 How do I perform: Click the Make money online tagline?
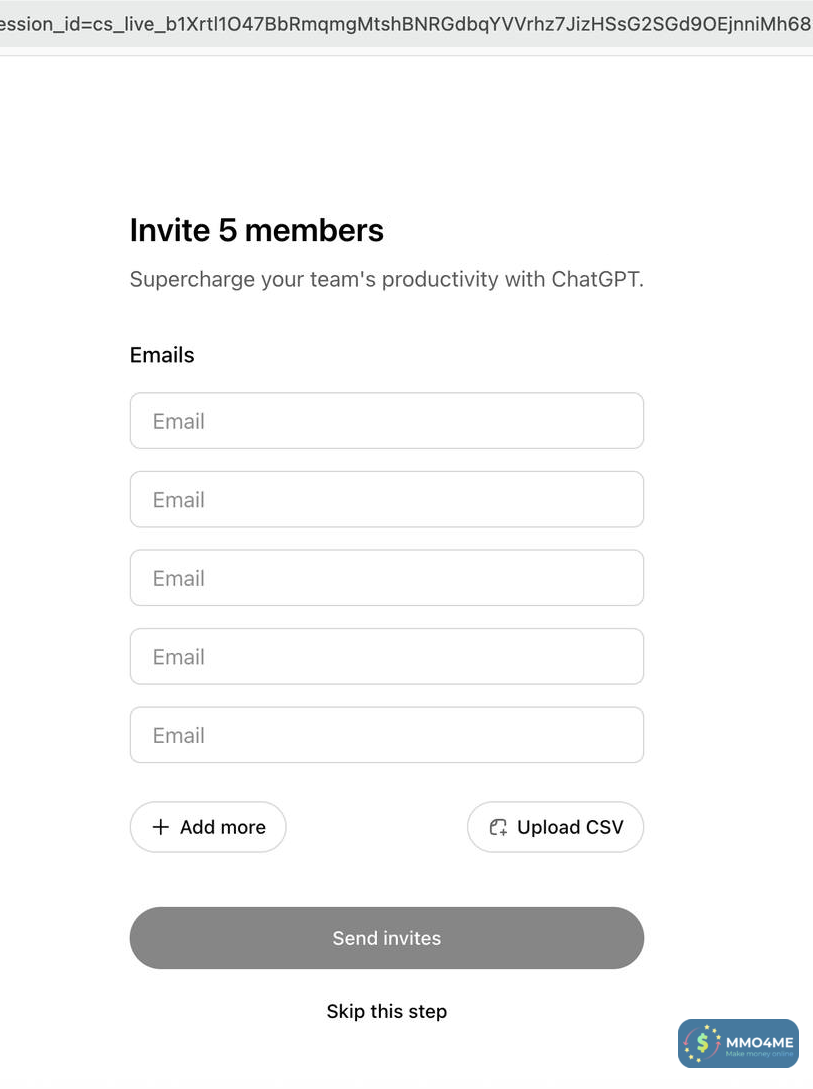coord(759,1054)
